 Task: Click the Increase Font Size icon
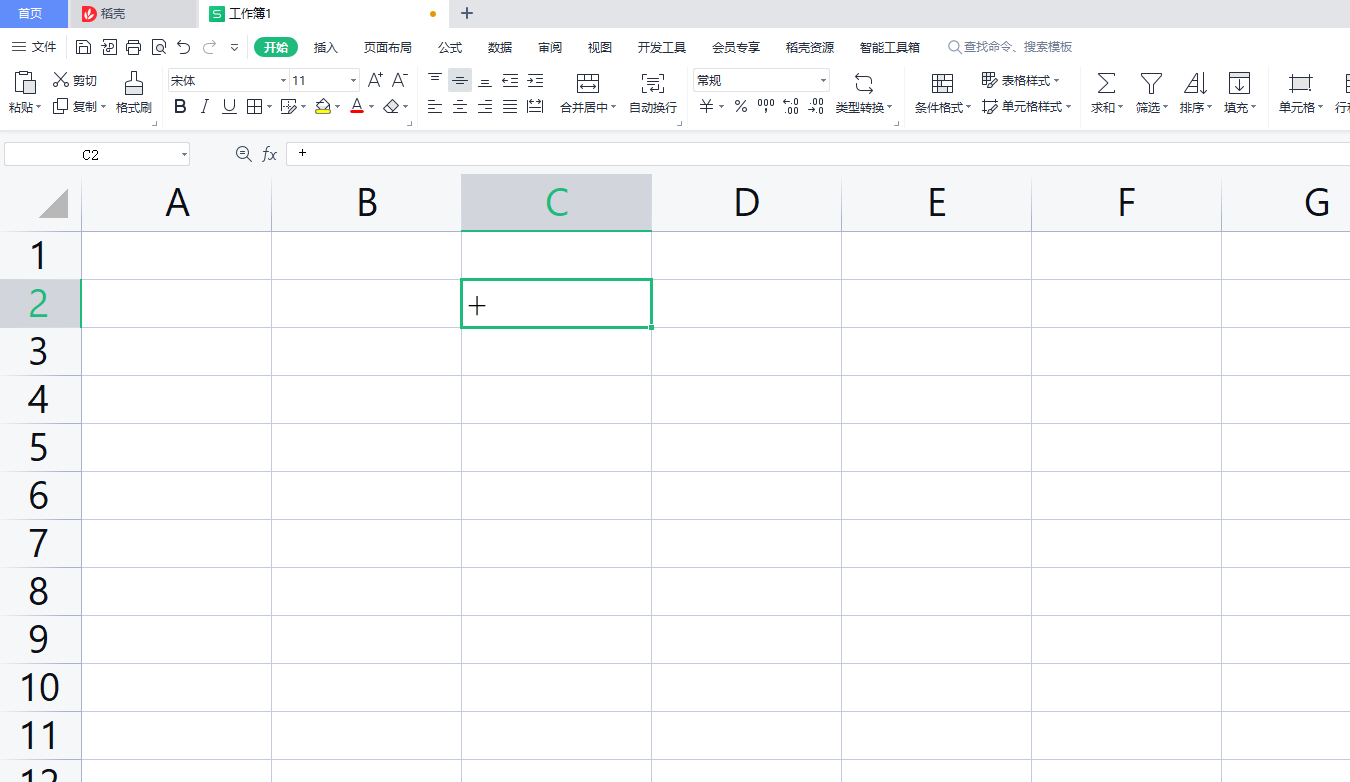[x=375, y=80]
